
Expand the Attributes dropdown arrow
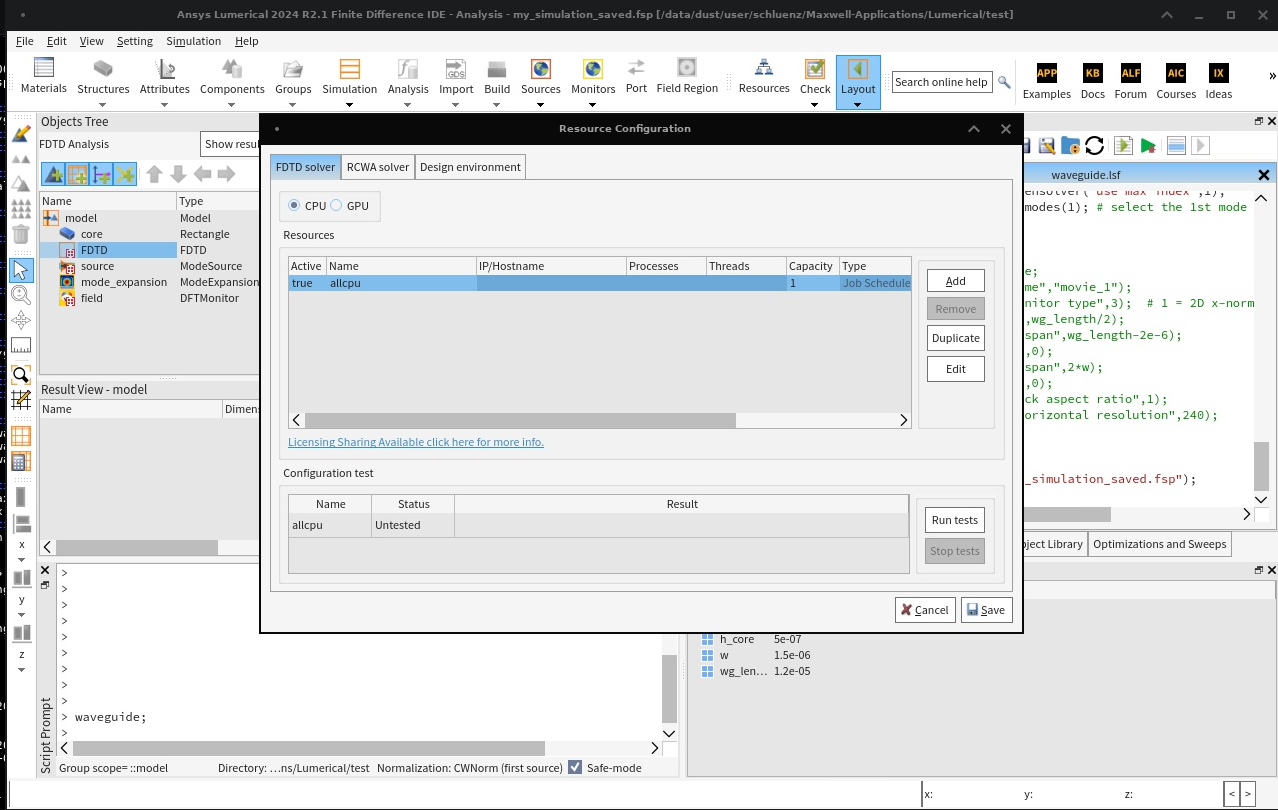tap(165, 103)
